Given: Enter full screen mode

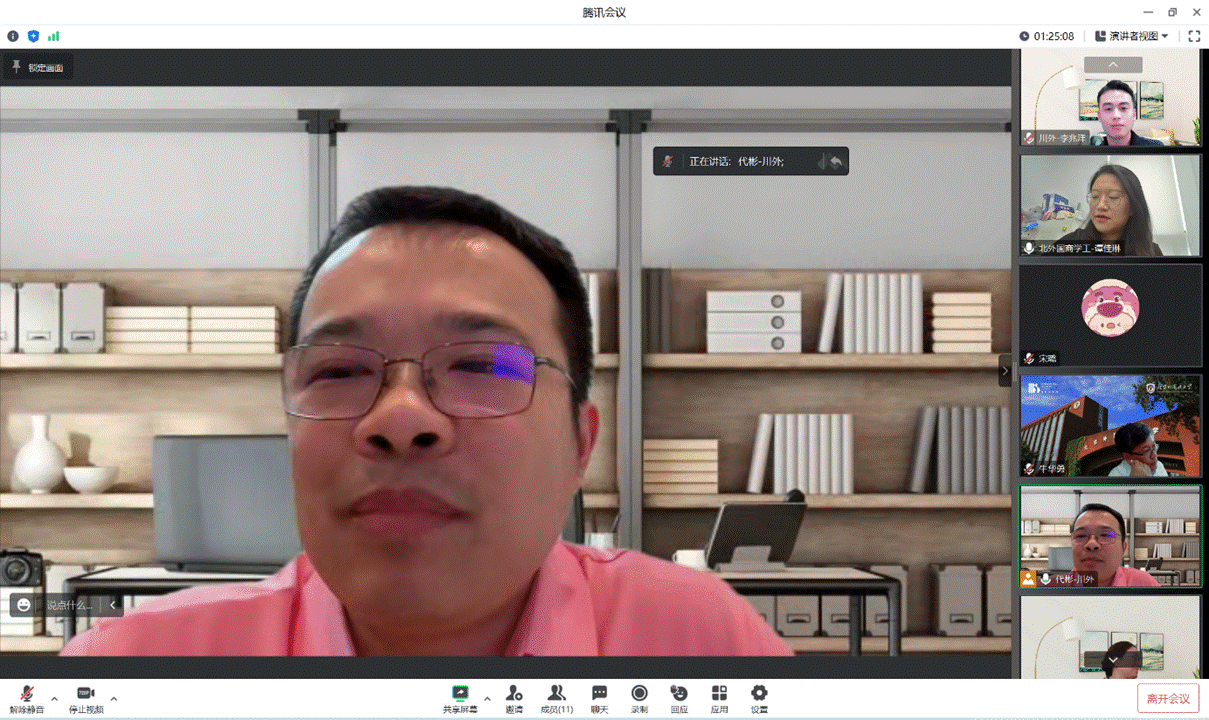Looking at the screenshot, I should (1194, 36).
